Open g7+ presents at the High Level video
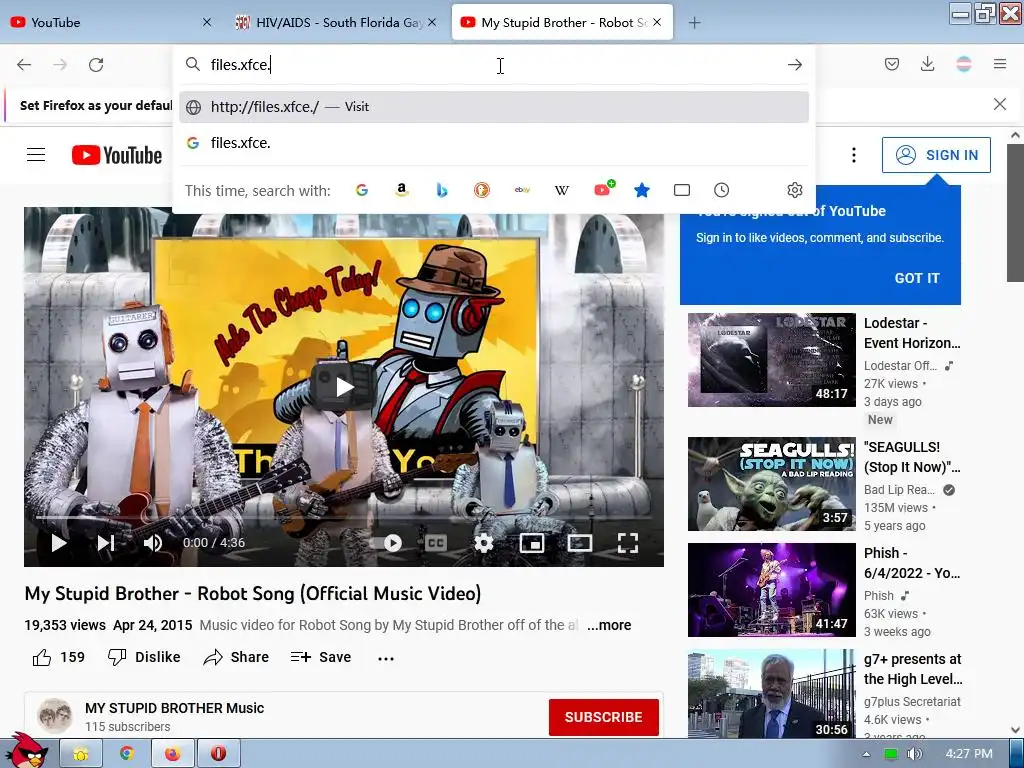Viewport: 1024px width, 768px height. tap(771, 694)
